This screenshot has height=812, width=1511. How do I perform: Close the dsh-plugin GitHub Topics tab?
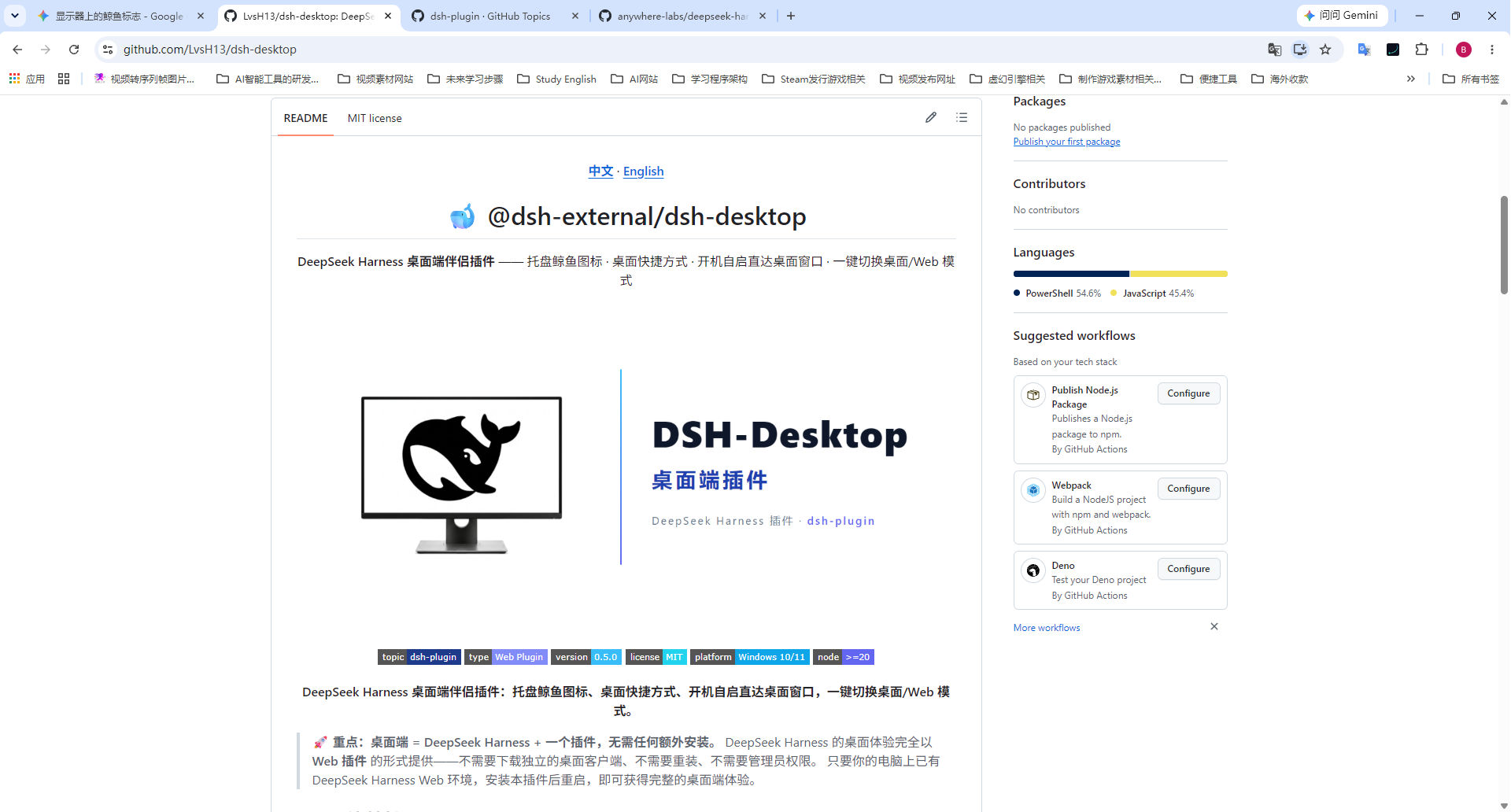(x=575, y=16)
